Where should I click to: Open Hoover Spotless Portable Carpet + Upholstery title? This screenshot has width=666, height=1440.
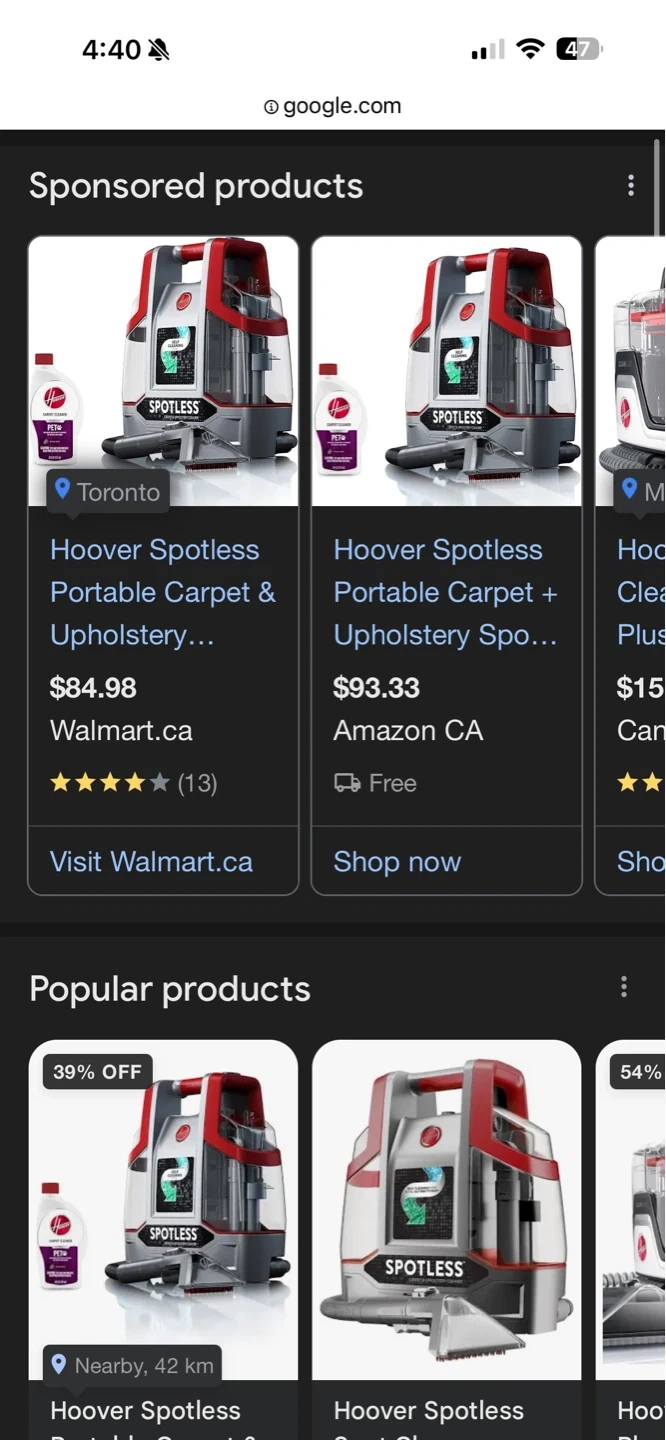(x=445, y=592)
